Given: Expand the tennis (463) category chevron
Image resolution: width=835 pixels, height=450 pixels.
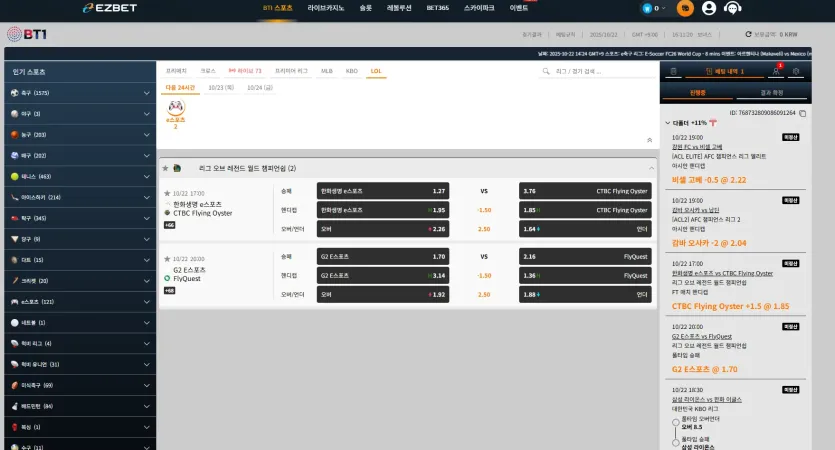Looking at the screenshot, I should (x=146, y=176).
